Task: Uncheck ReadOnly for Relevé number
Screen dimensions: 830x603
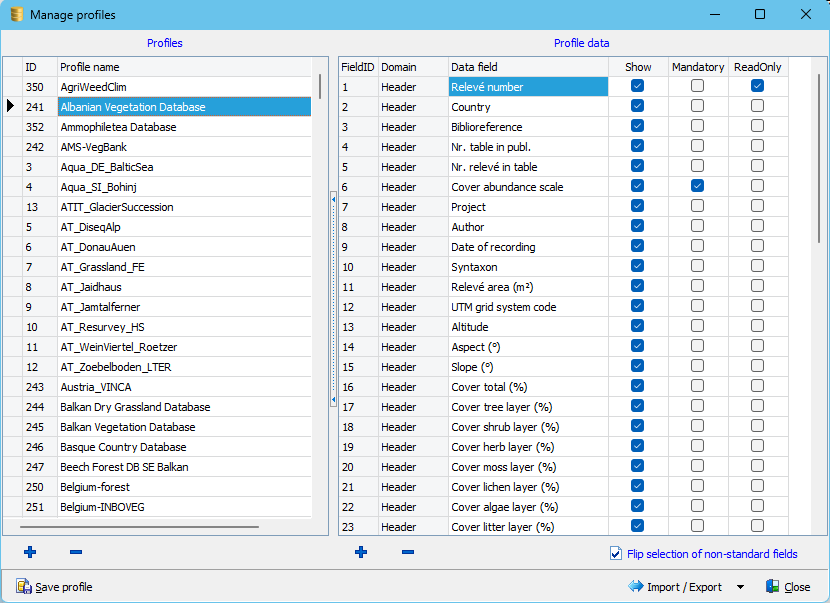Action: click(757, 87)
